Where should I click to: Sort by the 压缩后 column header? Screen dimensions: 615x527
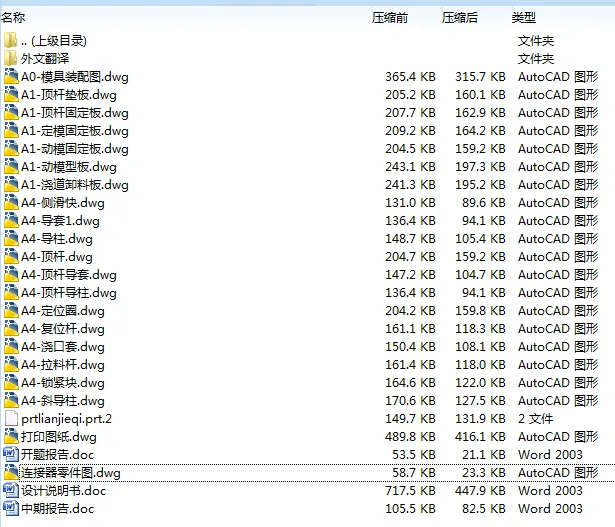pos(460,18)
